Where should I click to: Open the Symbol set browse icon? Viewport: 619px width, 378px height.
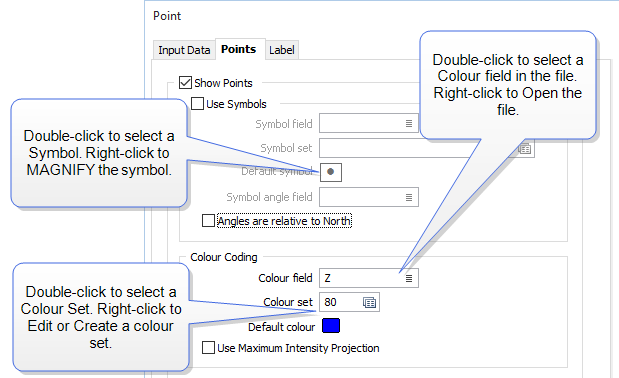click(x=525, y=149)
